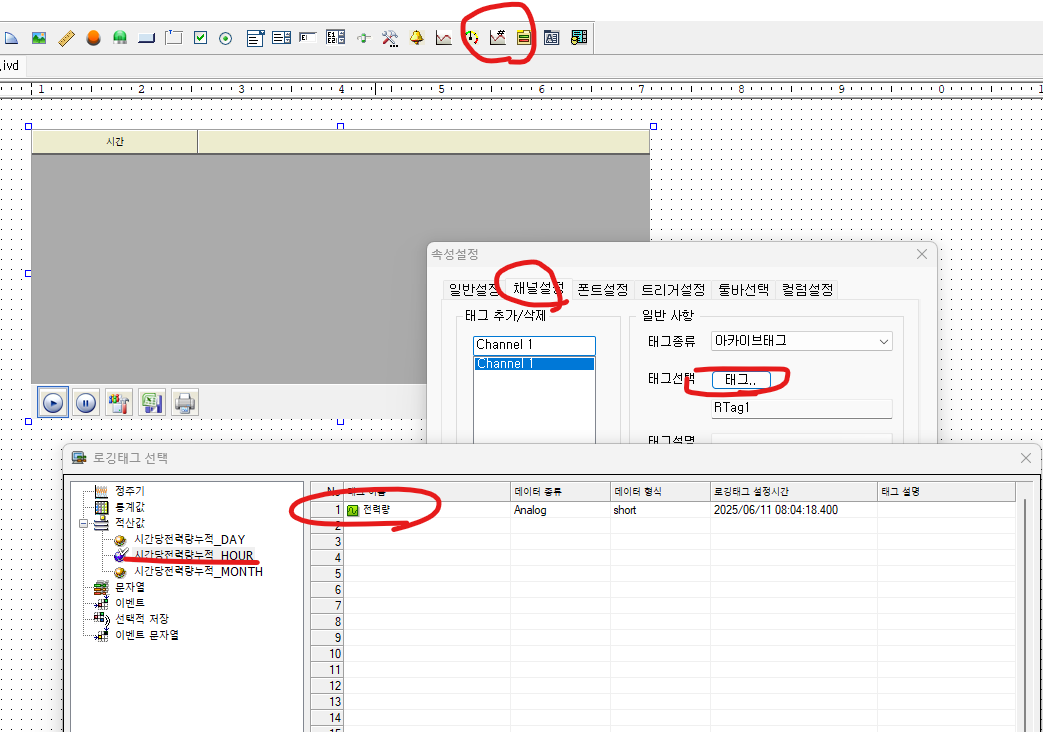Select the checkbox object tool in toolbar

pos(200,37)
